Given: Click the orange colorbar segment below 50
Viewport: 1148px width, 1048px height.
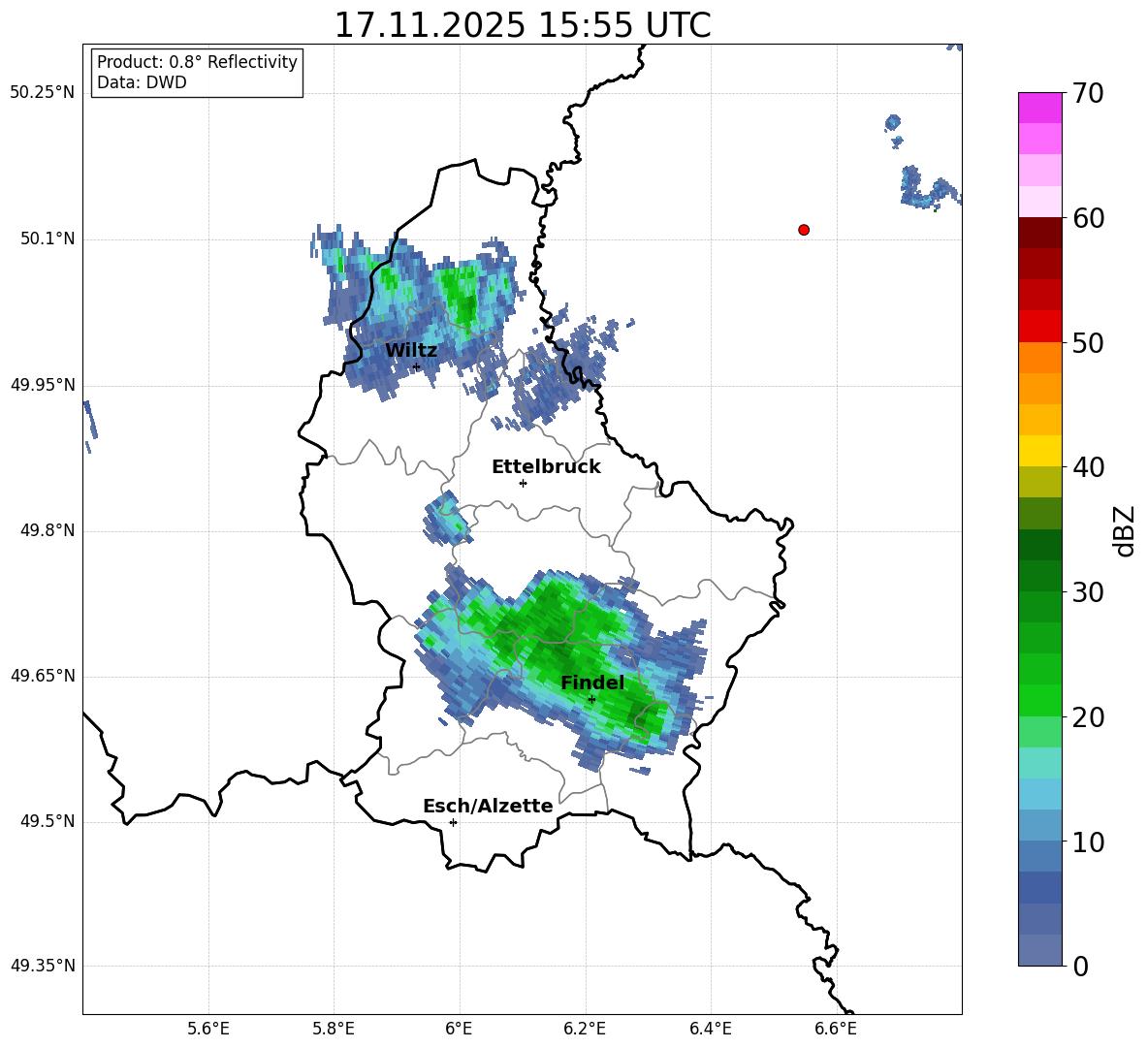Looking at the screenshot, I should tap(1039, 358).
